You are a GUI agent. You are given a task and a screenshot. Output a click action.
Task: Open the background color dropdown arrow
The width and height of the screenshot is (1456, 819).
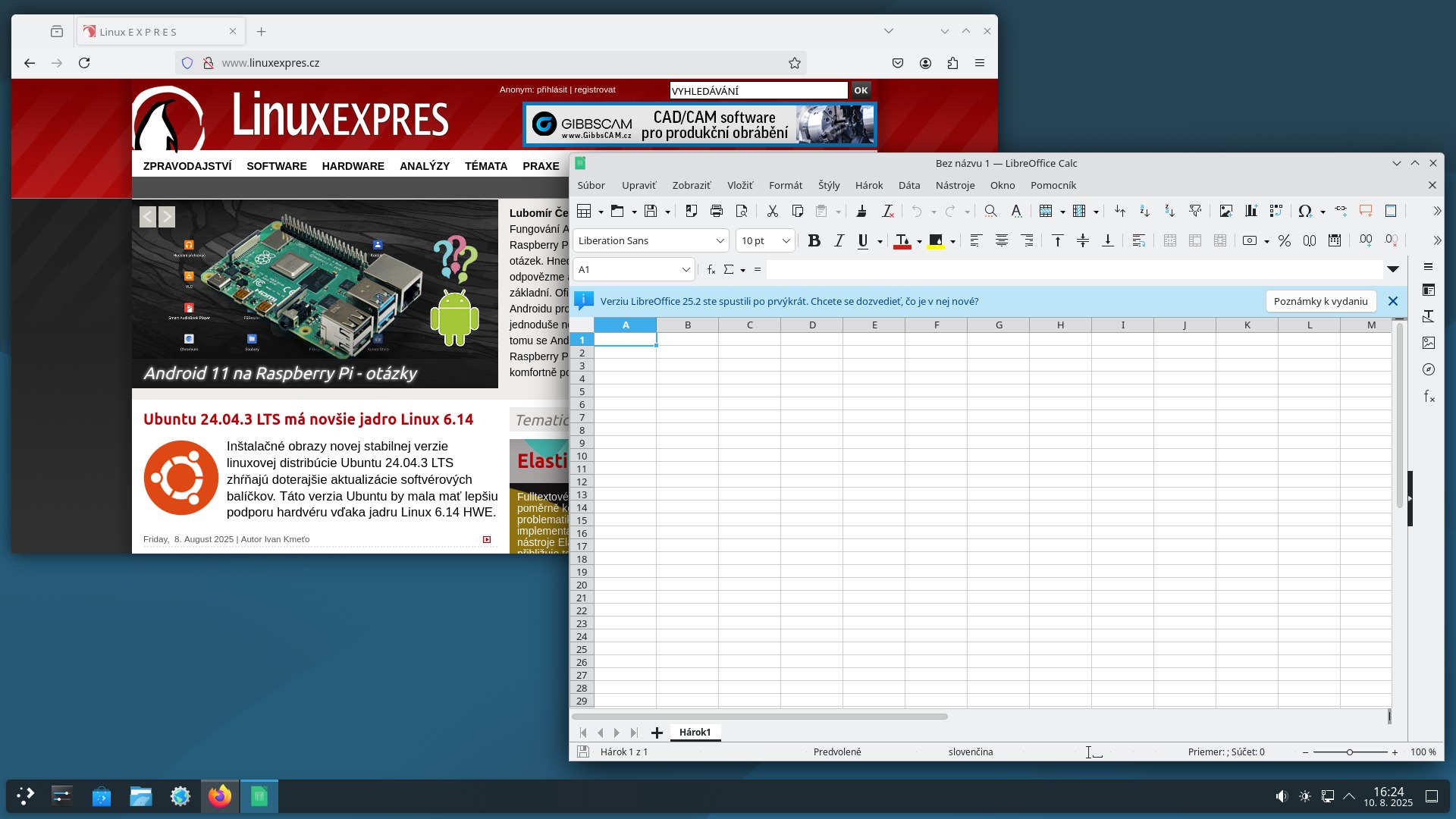coord(952,242)
